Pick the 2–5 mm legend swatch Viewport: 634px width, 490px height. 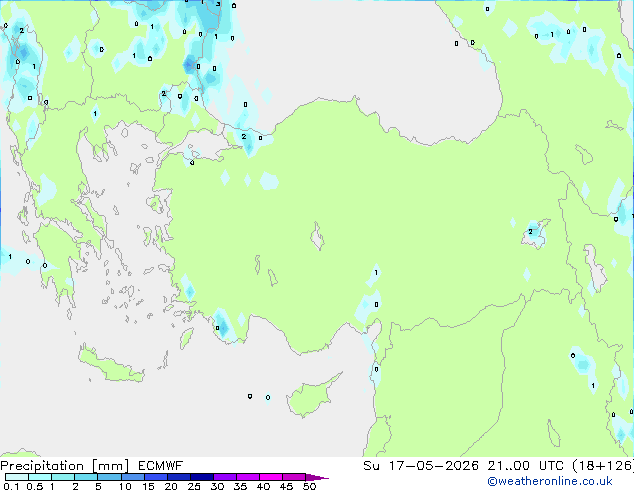point(86,477)
